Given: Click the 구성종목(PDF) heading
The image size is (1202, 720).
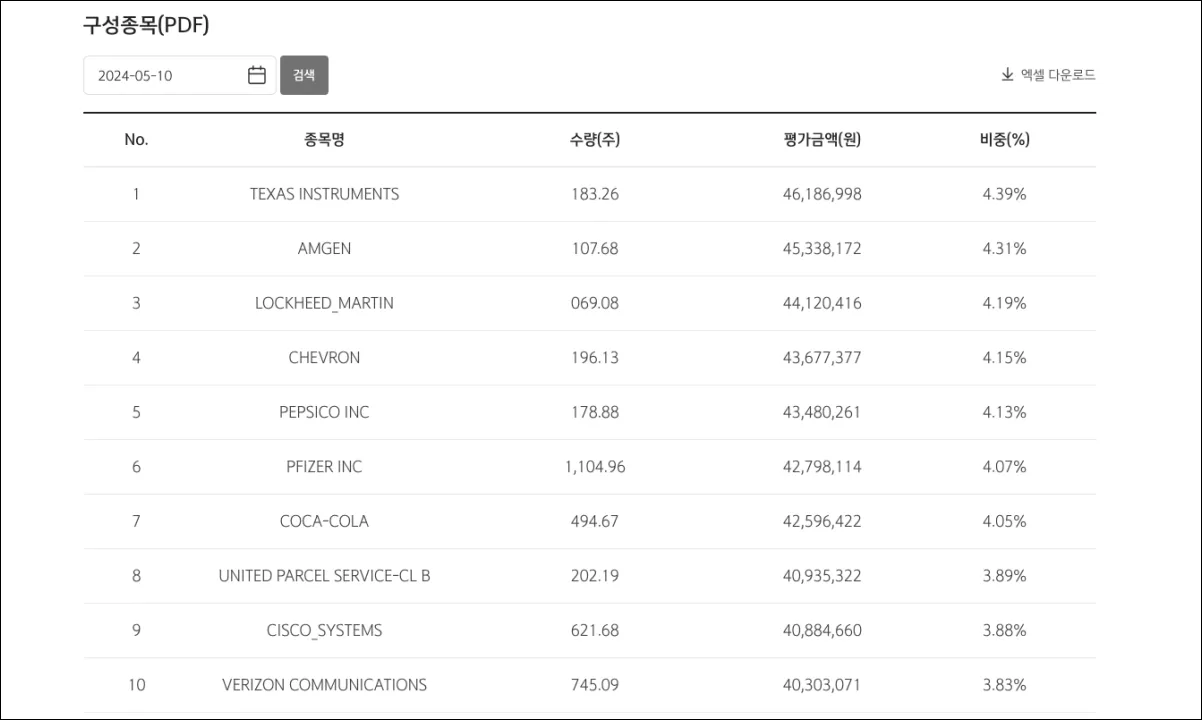Looking at the screenshot, I should (x=146, y=26).
